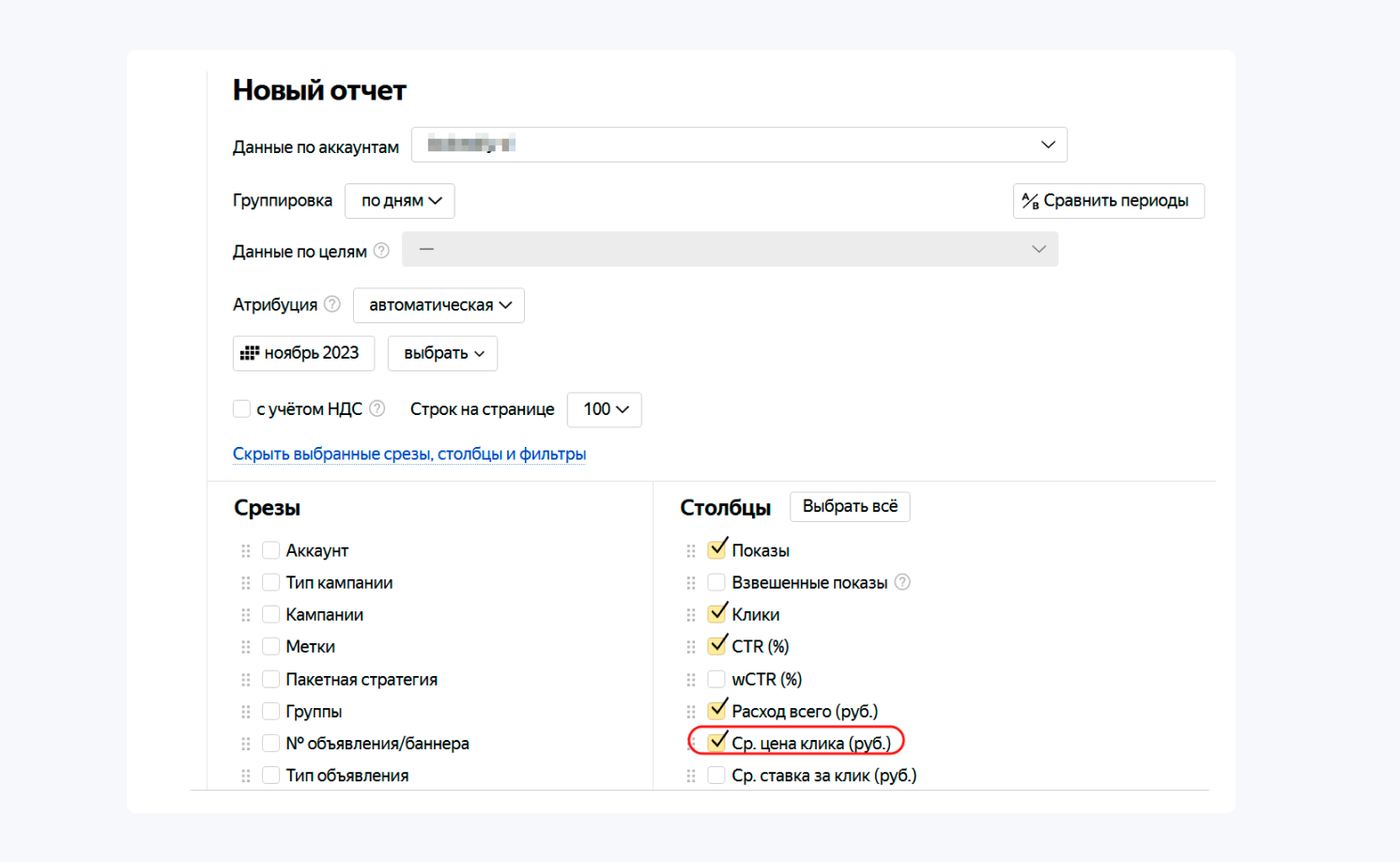
Task: Click the Выбрать всё button
Action: 850,506
